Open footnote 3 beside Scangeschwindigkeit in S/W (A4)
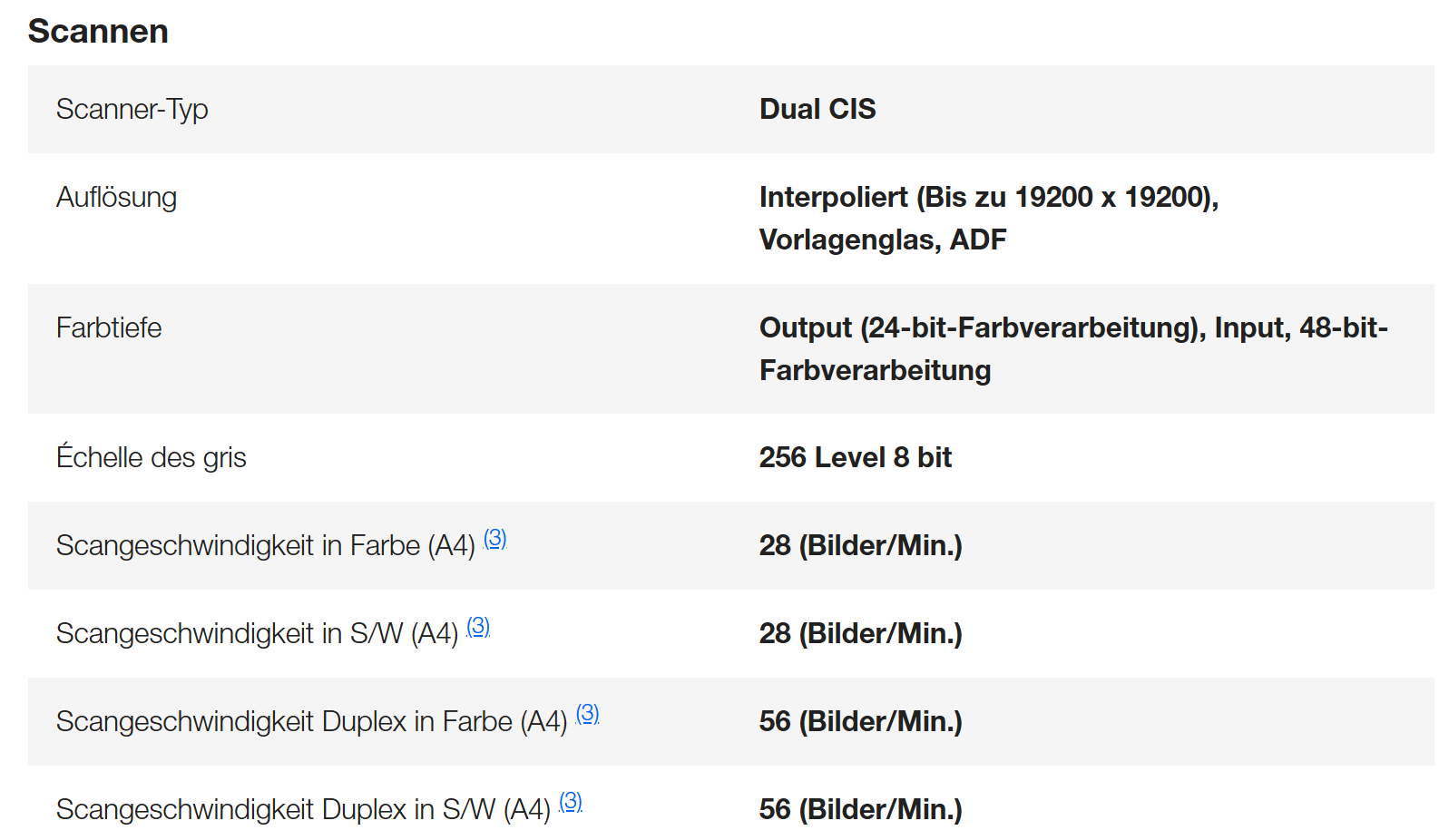1439x840 pixels. click(x=478, y=627)
